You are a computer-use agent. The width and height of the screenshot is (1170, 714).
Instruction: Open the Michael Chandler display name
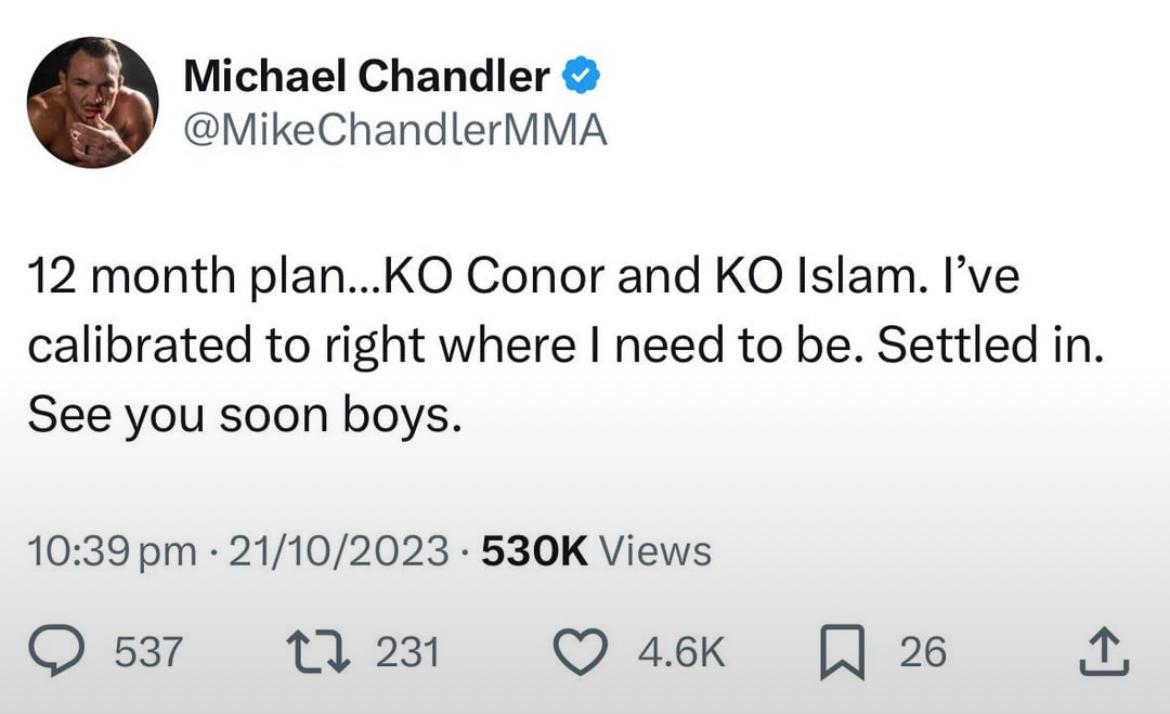point(367,77)
